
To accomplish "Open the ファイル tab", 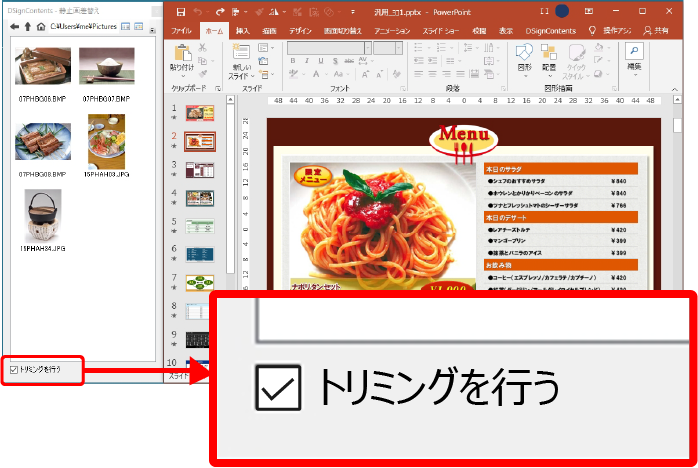I will pyautogui.click(x=181, y=31).
